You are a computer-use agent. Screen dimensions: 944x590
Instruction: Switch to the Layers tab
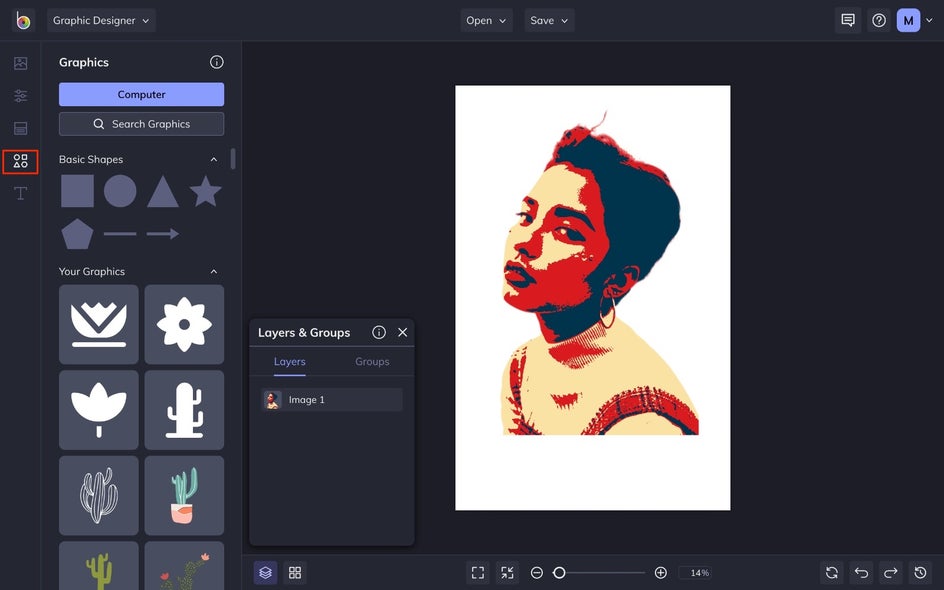coord(290,362)
